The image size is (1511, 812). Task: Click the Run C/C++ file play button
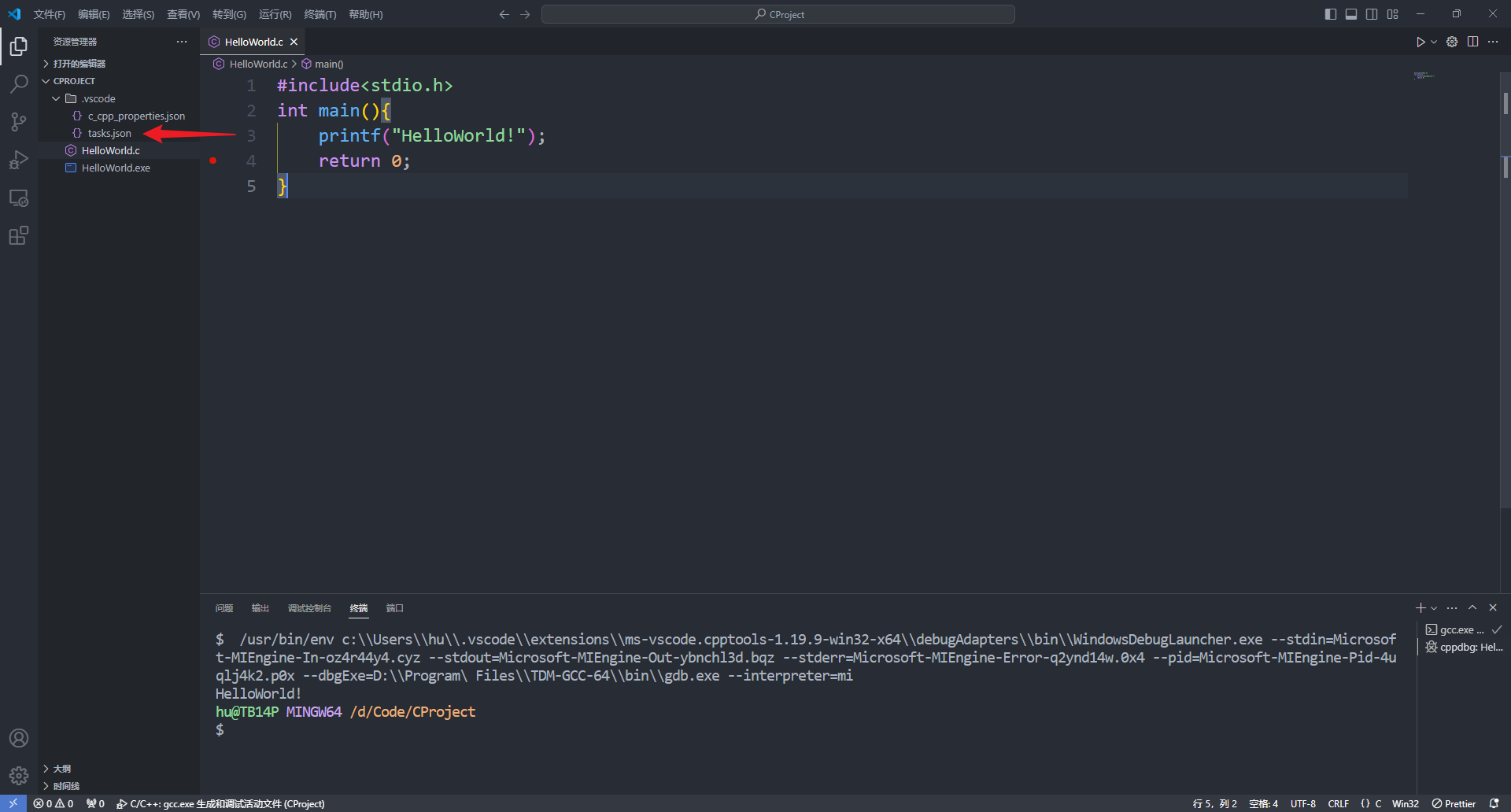point(1420,42)
